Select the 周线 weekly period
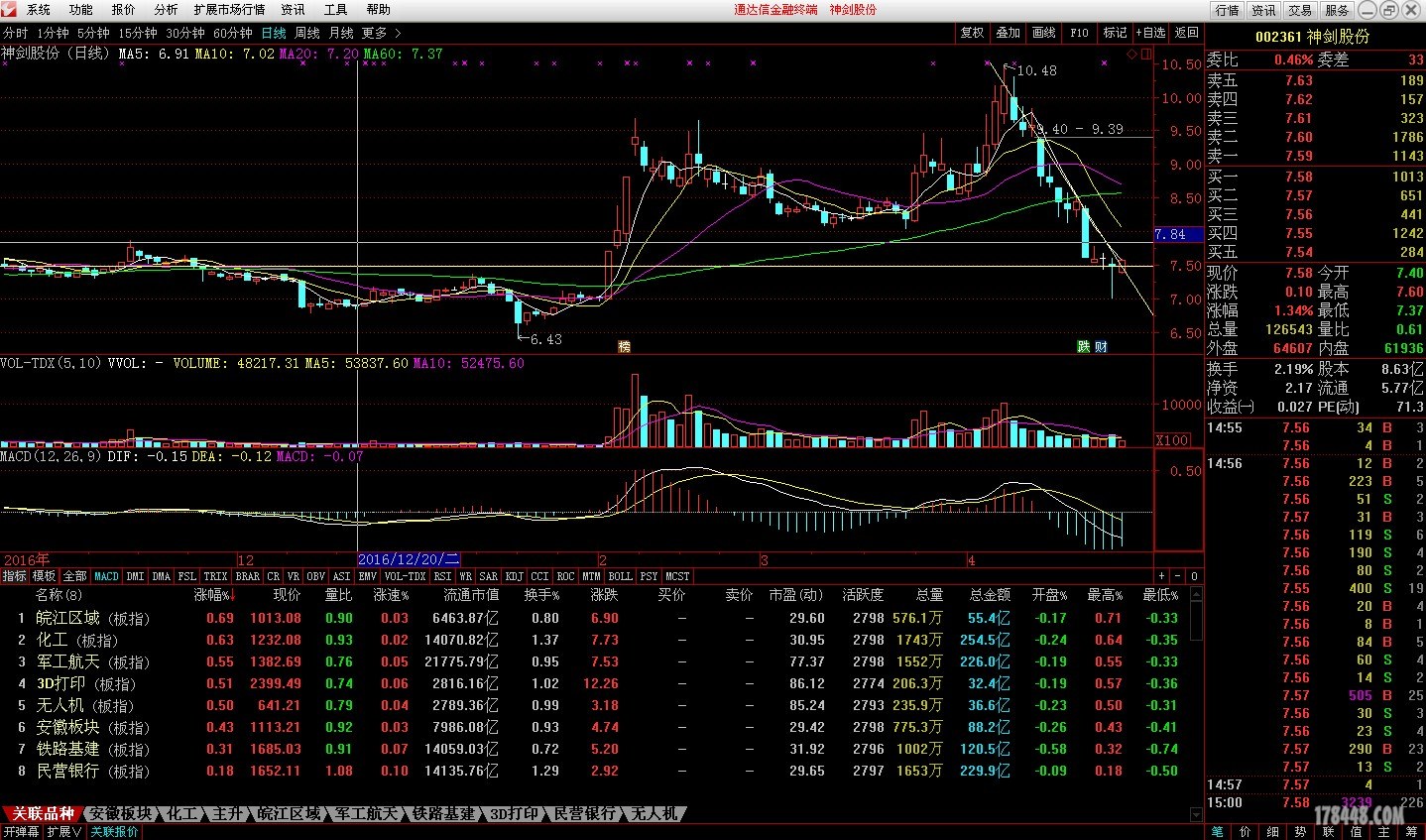 click(307, 33)
